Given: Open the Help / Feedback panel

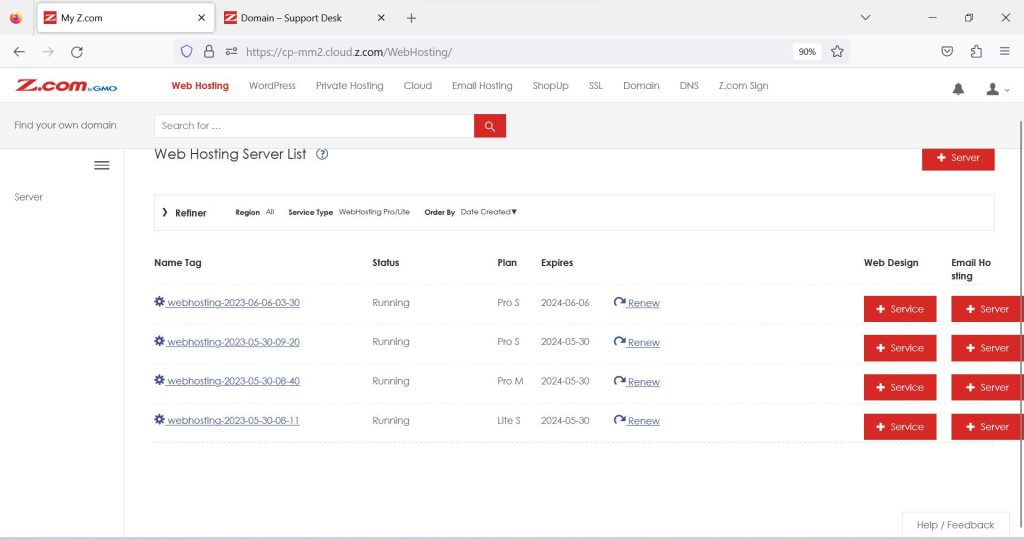Looking at the screenshot, I should (955, 525).
